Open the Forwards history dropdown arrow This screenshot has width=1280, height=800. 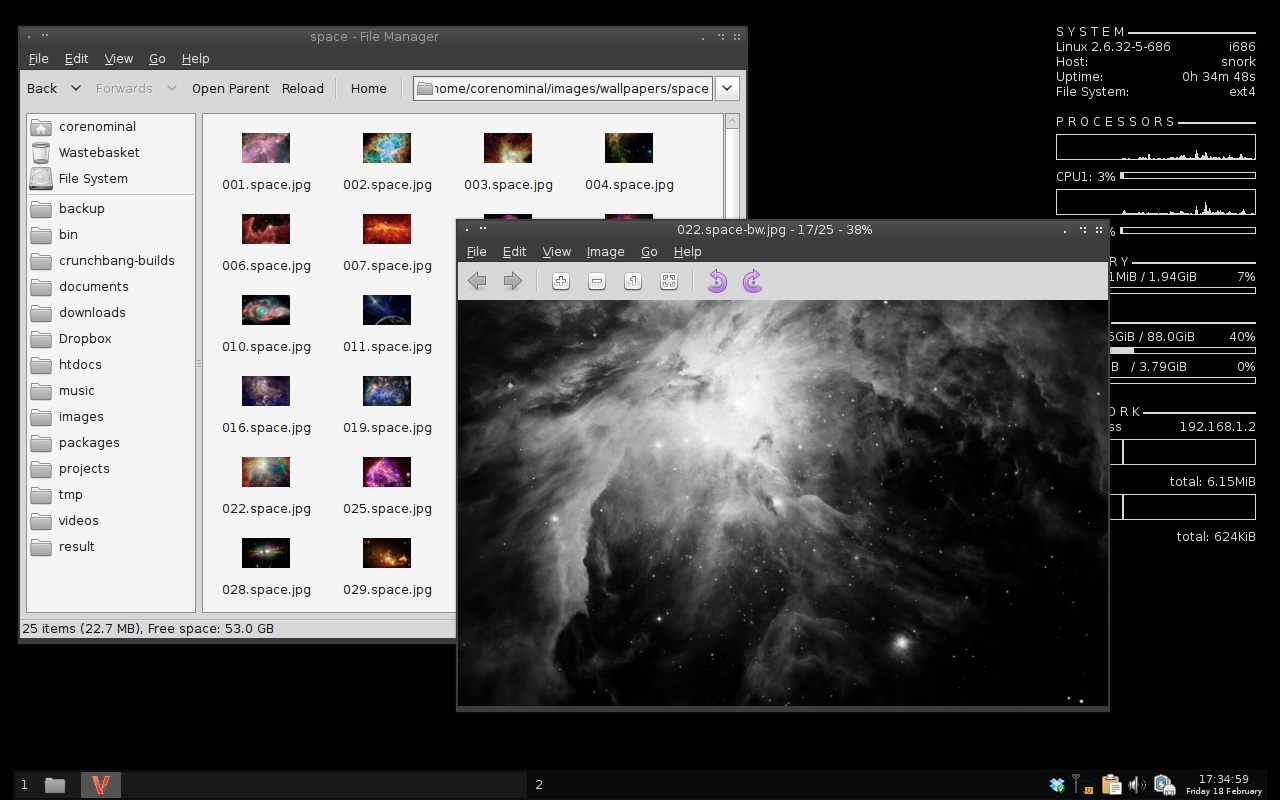pos(171,88)
